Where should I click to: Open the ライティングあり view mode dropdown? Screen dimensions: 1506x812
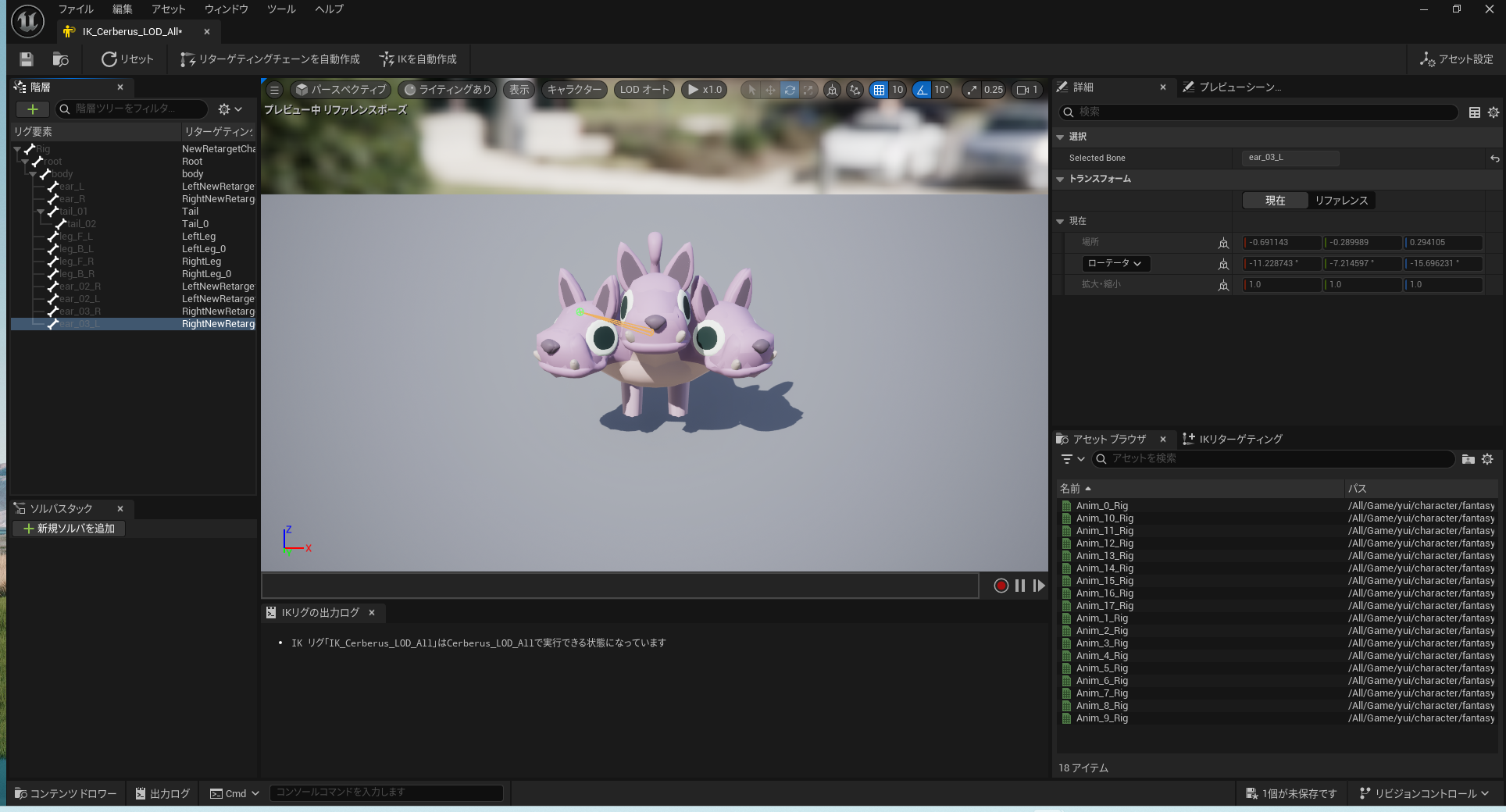pyautogui.click(x=448, y=90)
